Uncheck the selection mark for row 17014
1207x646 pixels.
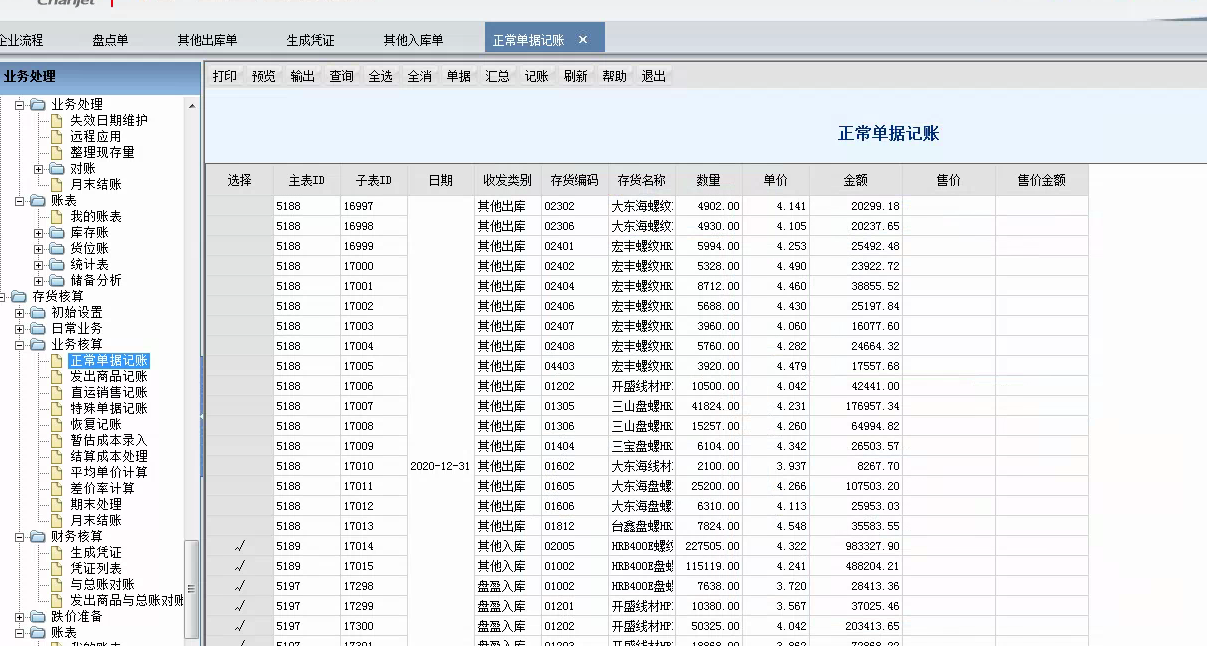tap(240, 546)
